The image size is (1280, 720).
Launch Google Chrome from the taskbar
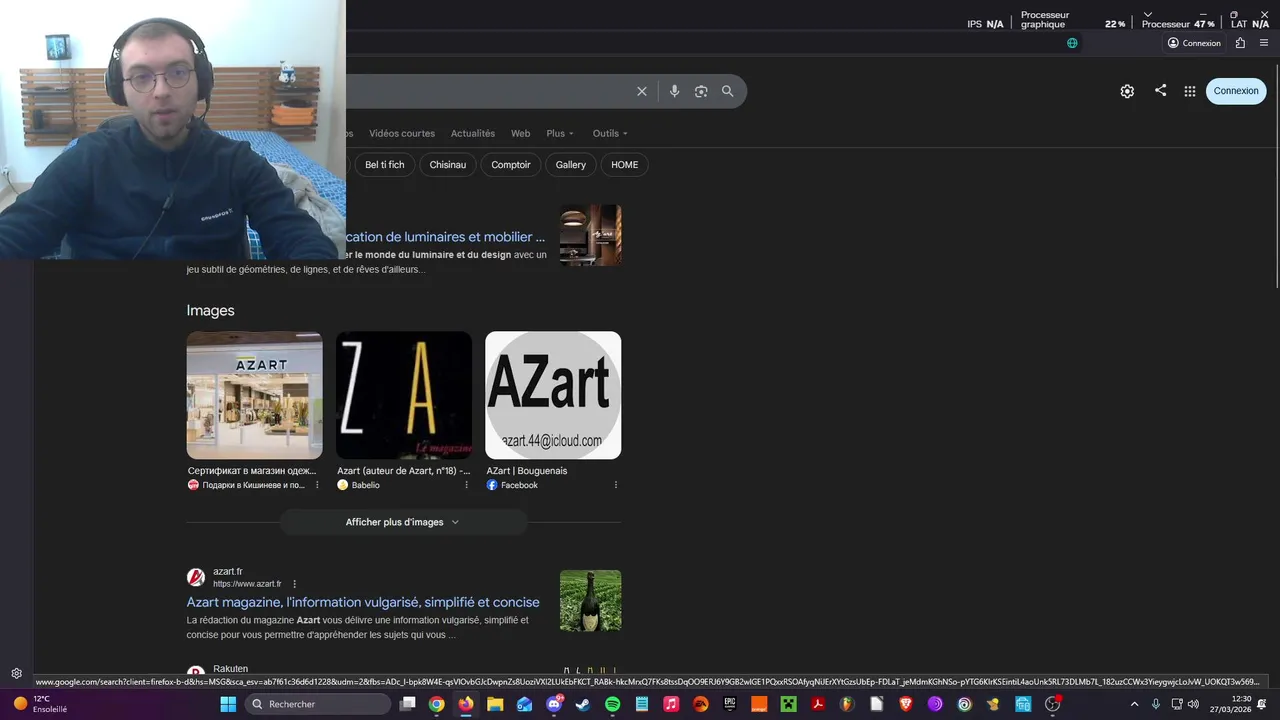pyautogui.click(x=437, y=704)
